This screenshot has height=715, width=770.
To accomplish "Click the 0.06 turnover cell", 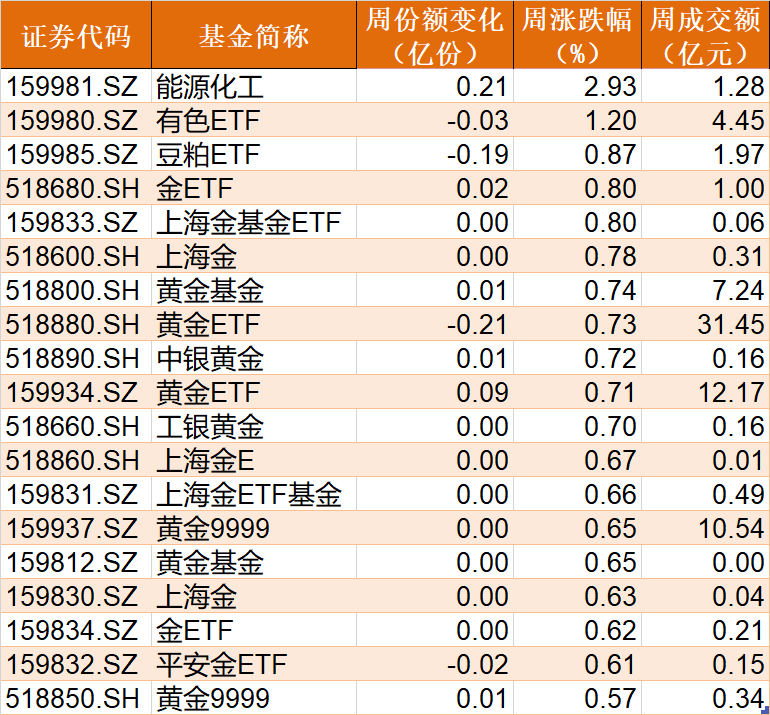I will pyautogui.click(x=705, y=222).
